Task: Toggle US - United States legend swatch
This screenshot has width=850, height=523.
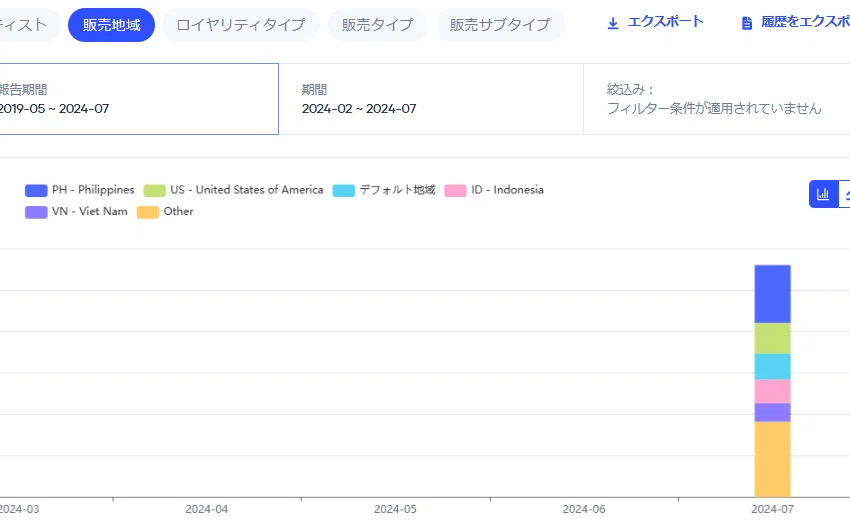Action: (154, 190)
